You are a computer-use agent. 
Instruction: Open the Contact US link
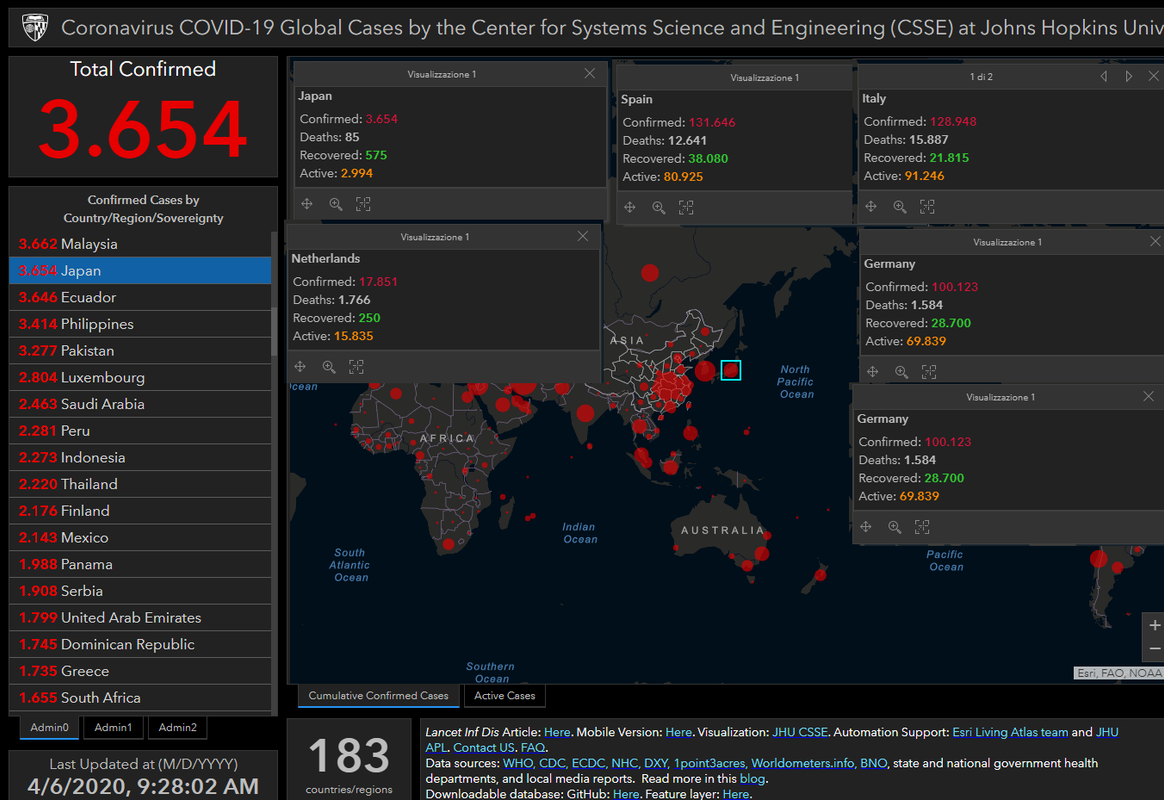[484, 748]
